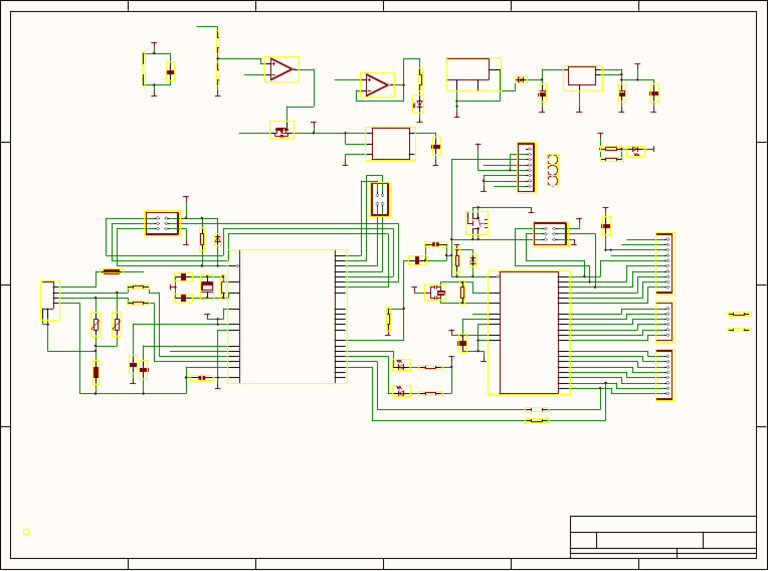768x571 pixels.
Task: Select the upper LED right of left IC
Action: pos(401,365)
